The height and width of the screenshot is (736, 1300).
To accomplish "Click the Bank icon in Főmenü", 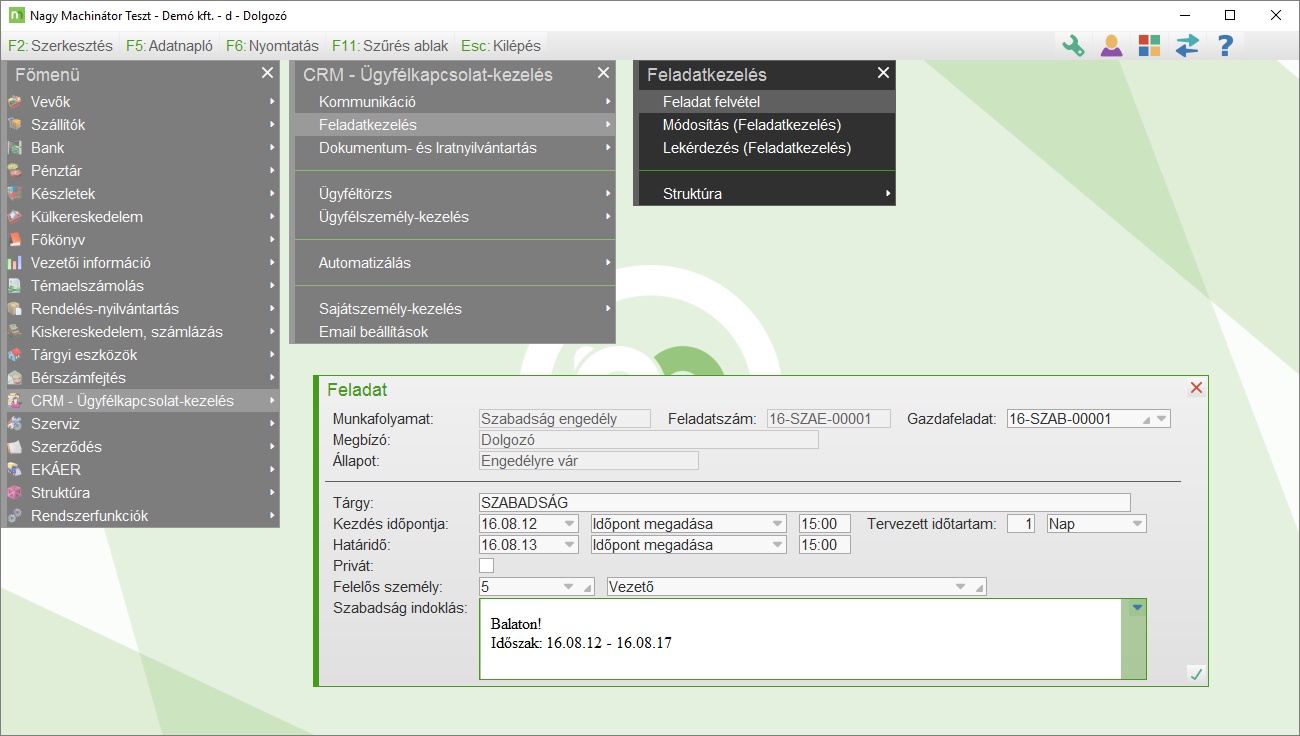I will pos(15,148).
